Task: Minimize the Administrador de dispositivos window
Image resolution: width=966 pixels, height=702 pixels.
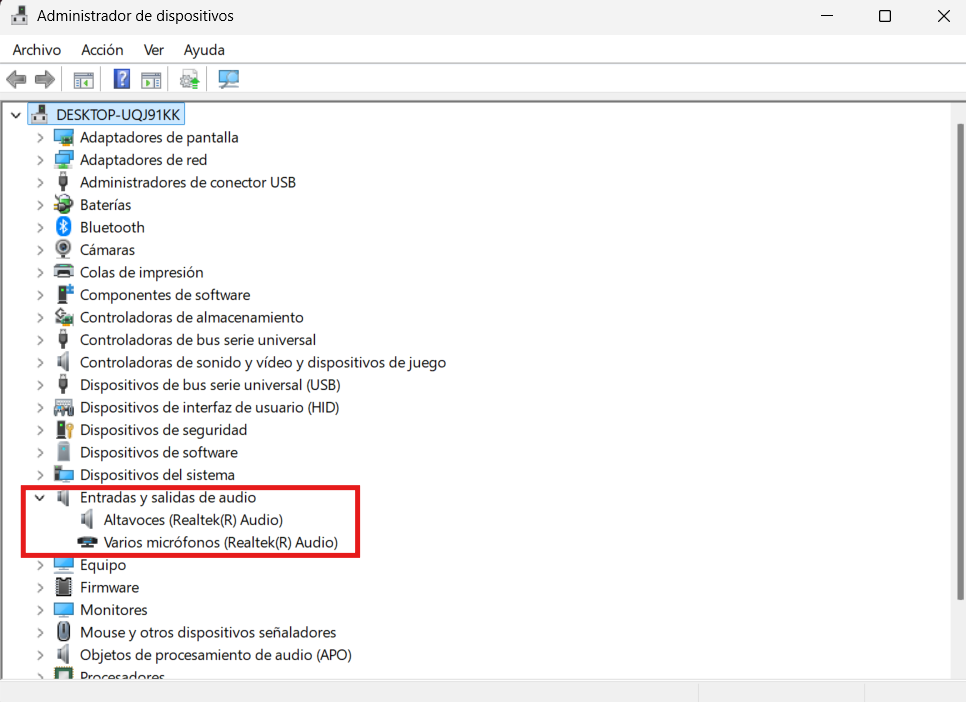Action: pos(827,16)
